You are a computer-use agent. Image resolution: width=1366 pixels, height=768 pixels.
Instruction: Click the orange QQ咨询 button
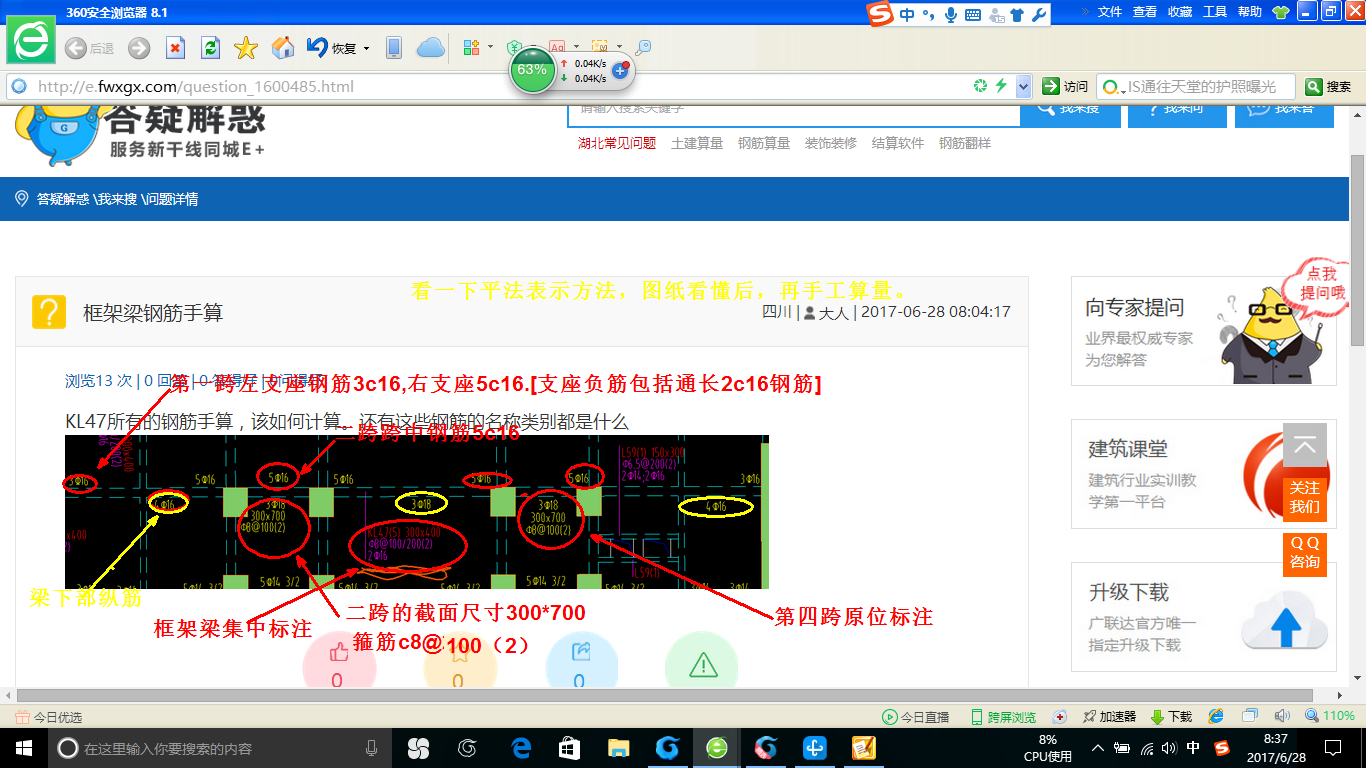coord(1305,552)
